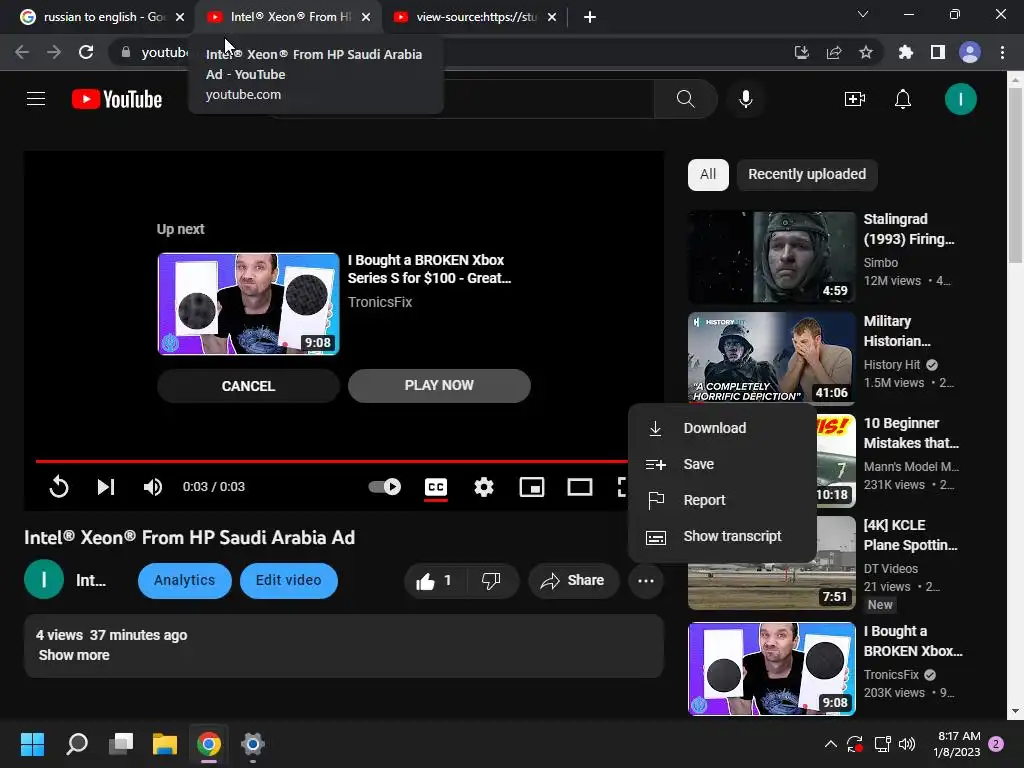Open the Windows Start menu
This screenshot has width=1024, height=768.
(32, 744)
